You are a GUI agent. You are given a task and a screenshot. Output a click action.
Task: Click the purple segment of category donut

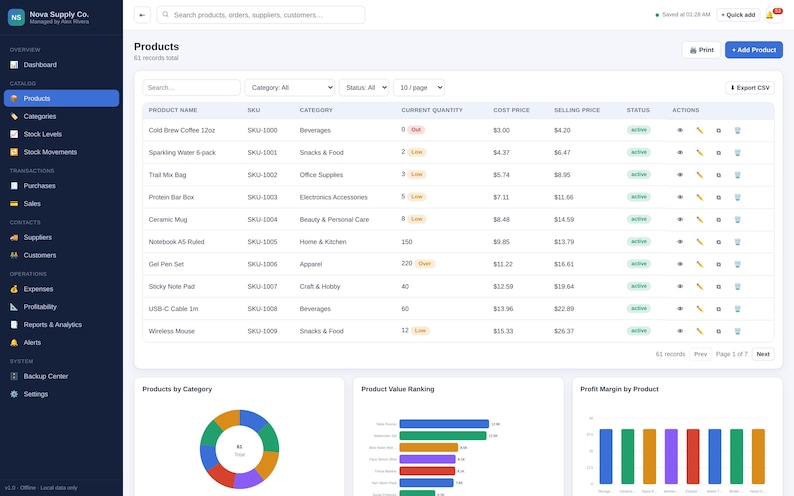pos(248,479)
